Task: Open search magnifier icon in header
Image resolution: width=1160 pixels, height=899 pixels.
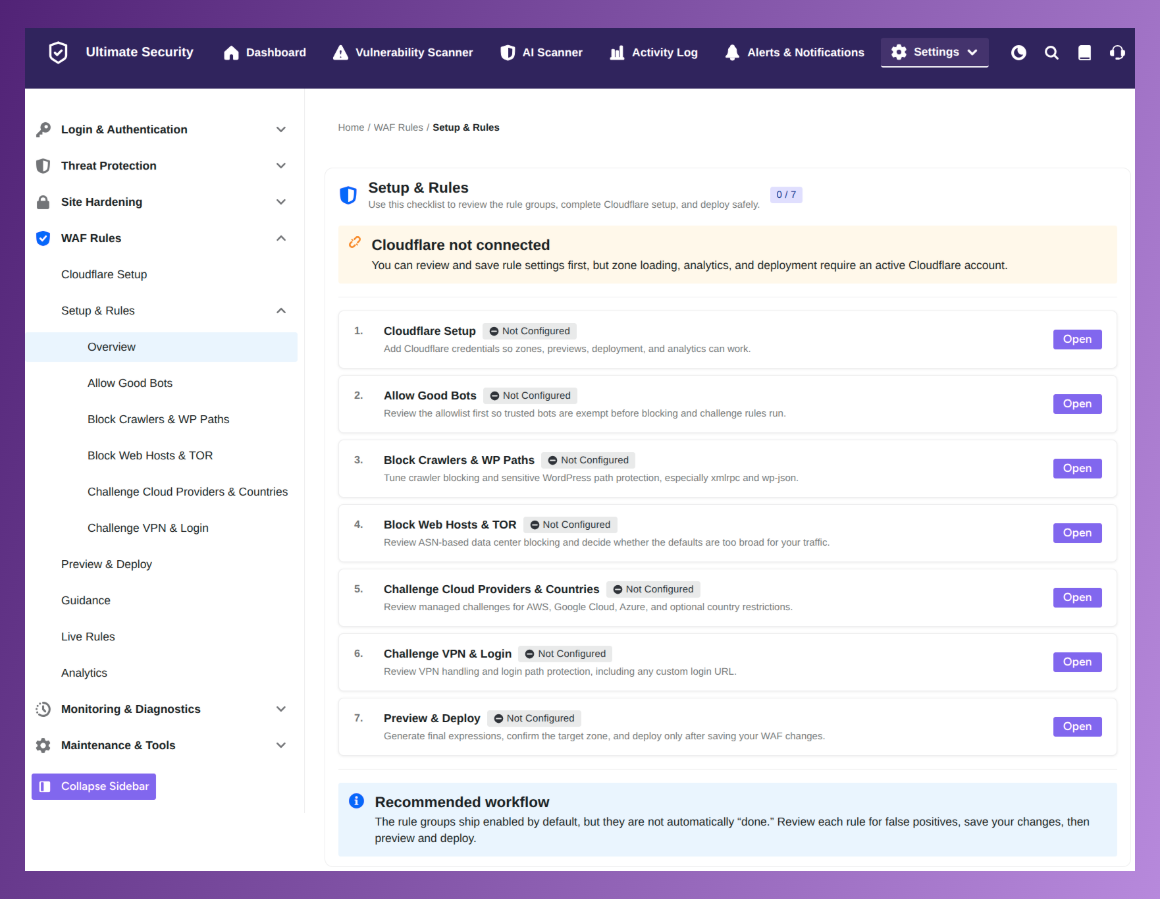Action: [x=1051, y=53]
